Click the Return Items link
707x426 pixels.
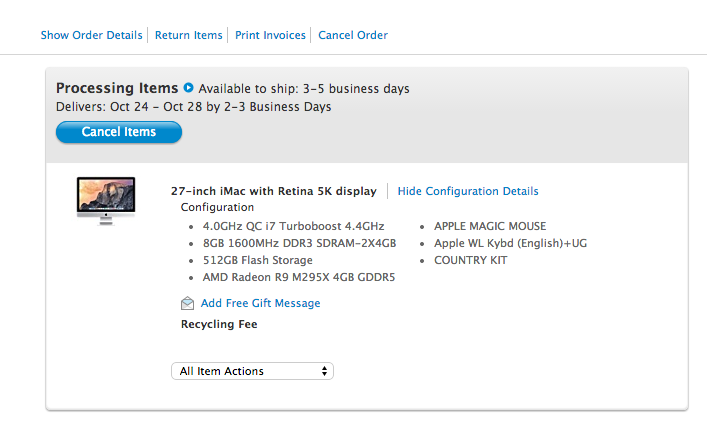tap(188, 35)
